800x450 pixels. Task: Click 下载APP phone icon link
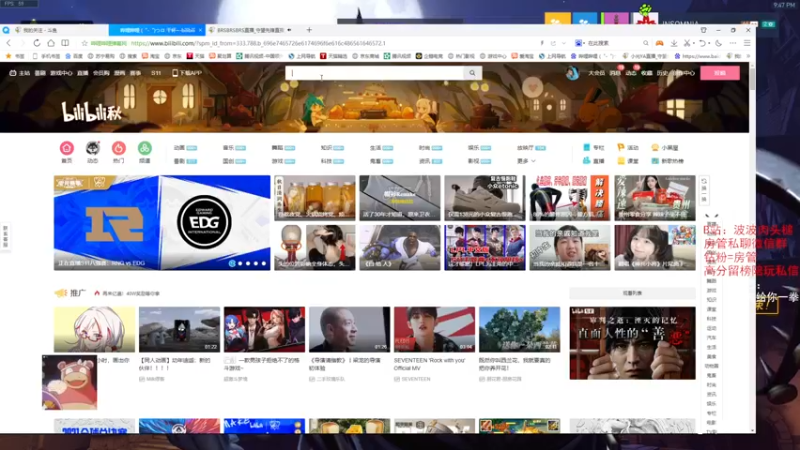tap(187, 73)
